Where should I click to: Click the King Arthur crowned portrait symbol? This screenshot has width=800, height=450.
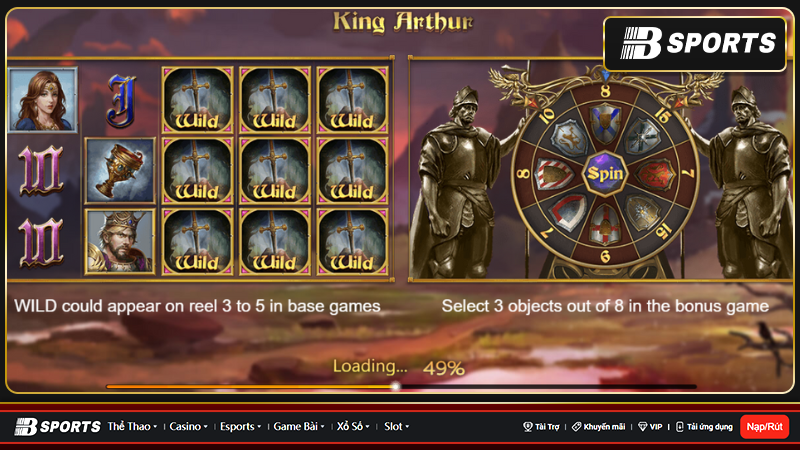point(120,242)
